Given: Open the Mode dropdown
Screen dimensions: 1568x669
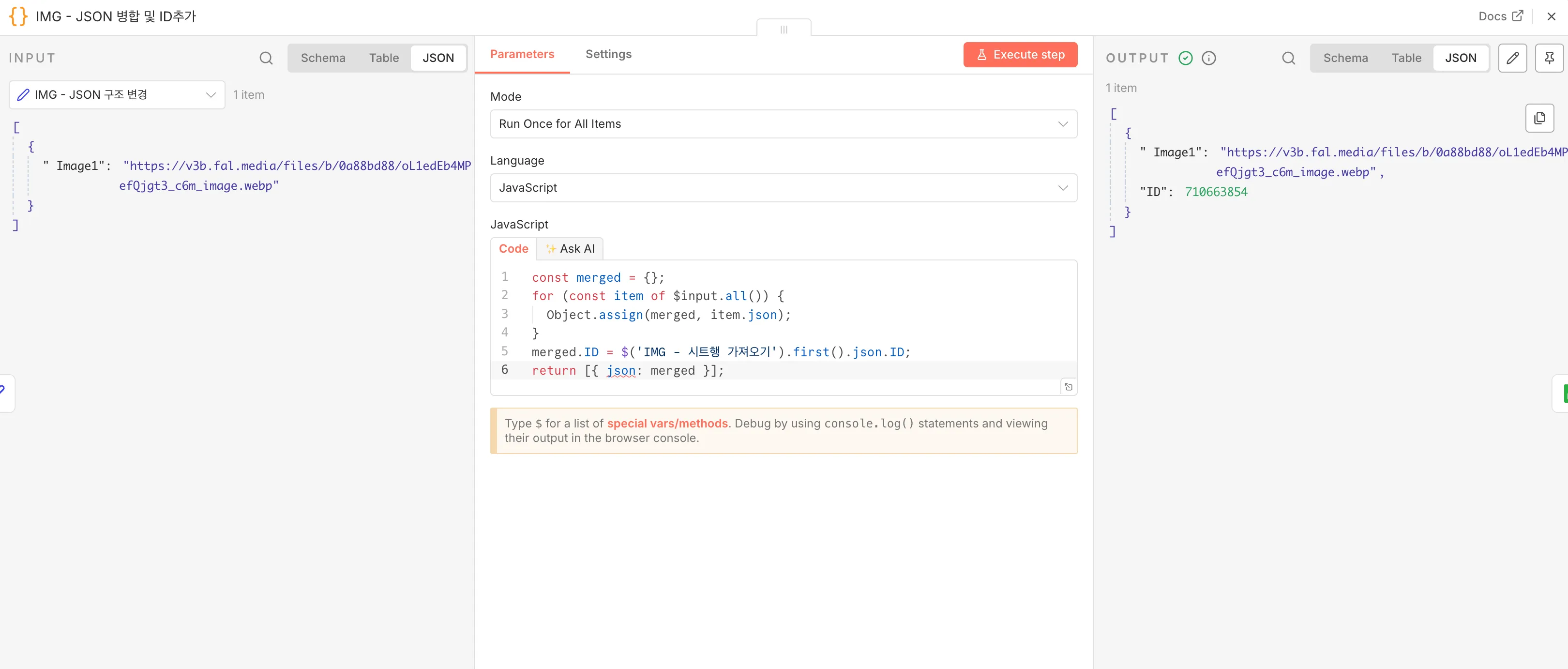Looking at the screenshot, I should pos(783,123).
